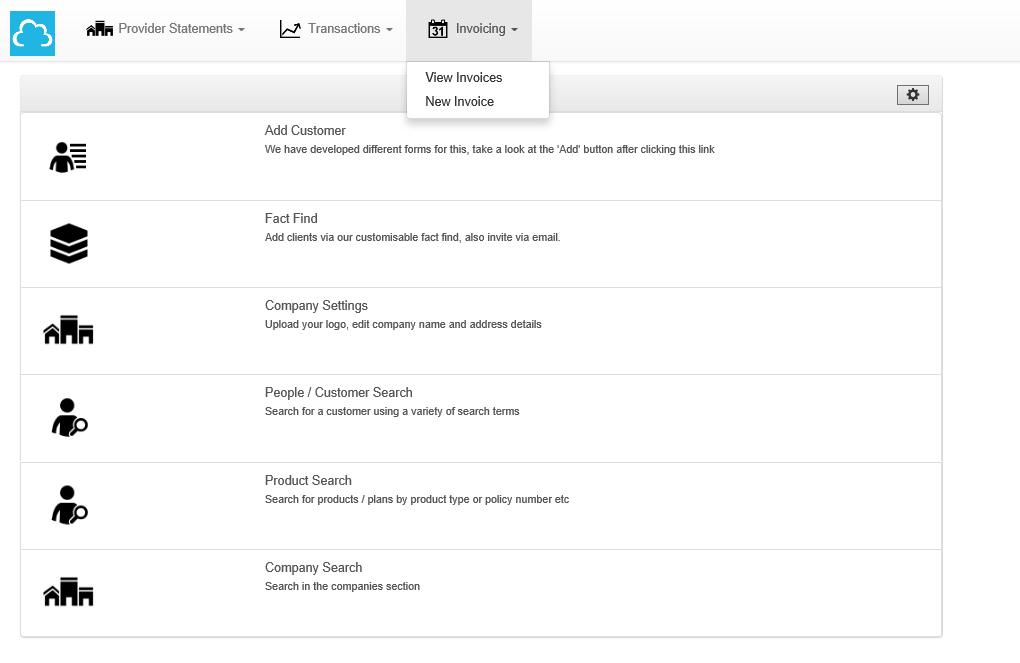This screenshot has height=663, width=1020.
Task: Open the Transactions dropdown menu
Action: click(x=336, y=29)
